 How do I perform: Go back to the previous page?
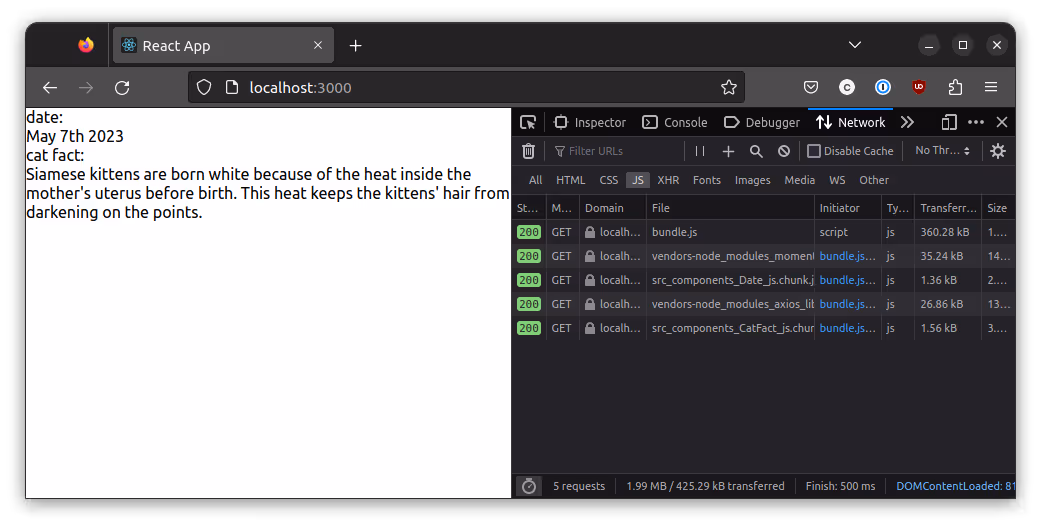pos(50,88)
